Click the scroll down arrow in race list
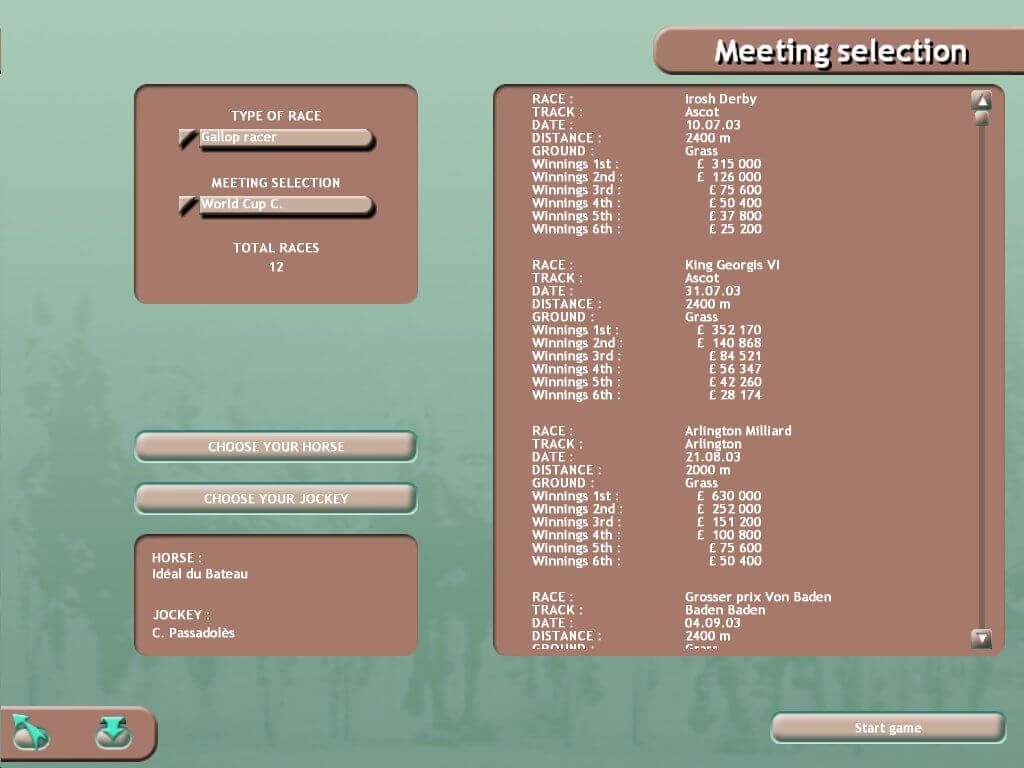This screenshot has width=1024, height=768. (981, 638)
